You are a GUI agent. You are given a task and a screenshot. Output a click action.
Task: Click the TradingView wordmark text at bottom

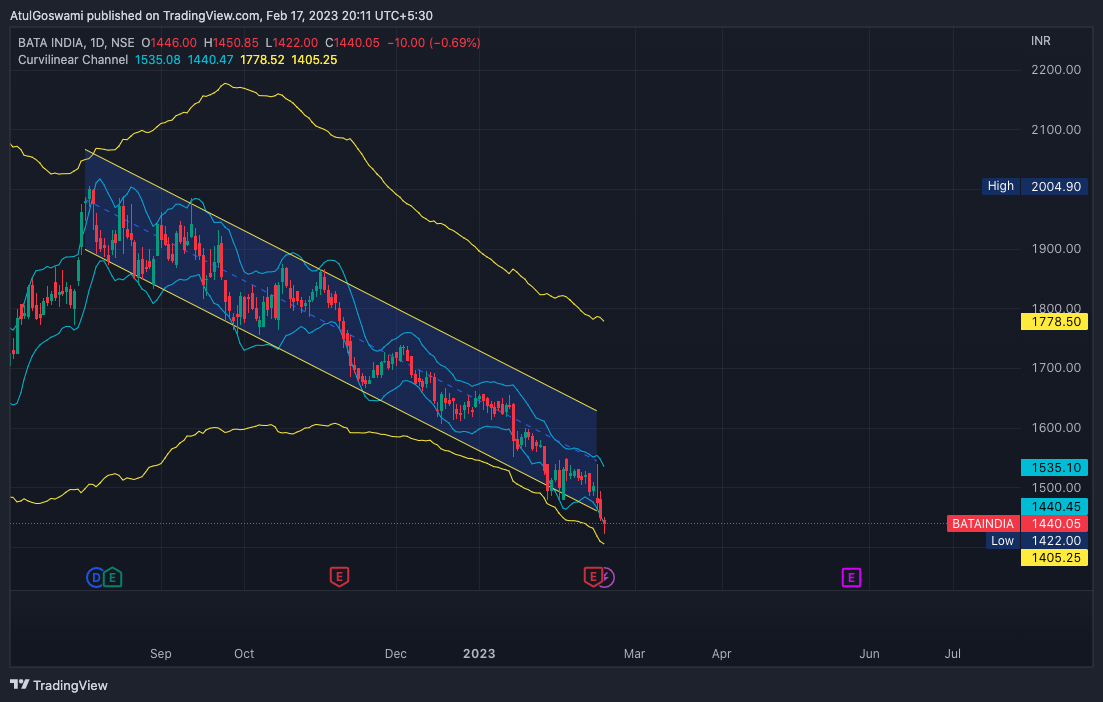click(x=70, y=685)
